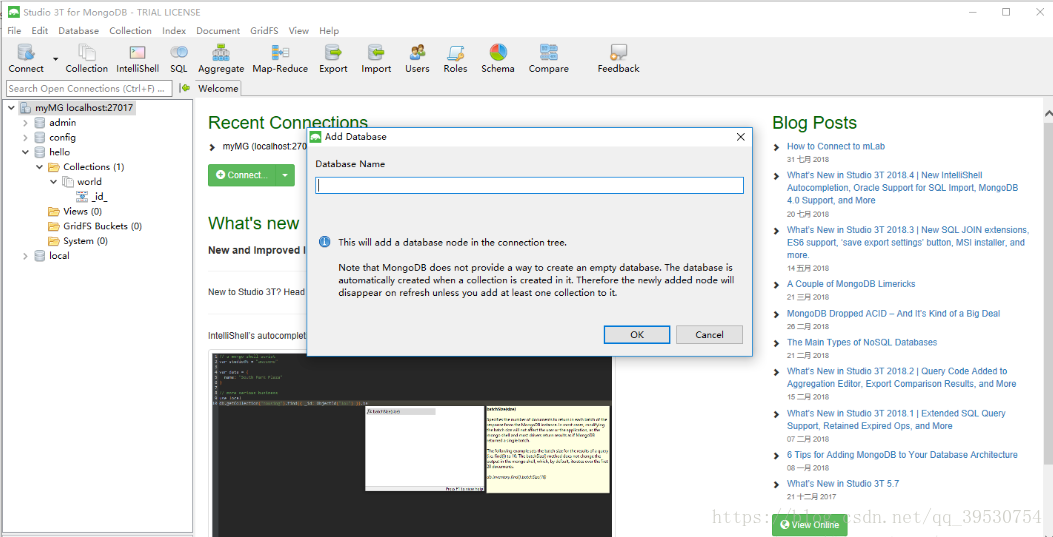Click the View Online button
The height and width of the screenshot is (537, 1053).
tap(809, 524)
